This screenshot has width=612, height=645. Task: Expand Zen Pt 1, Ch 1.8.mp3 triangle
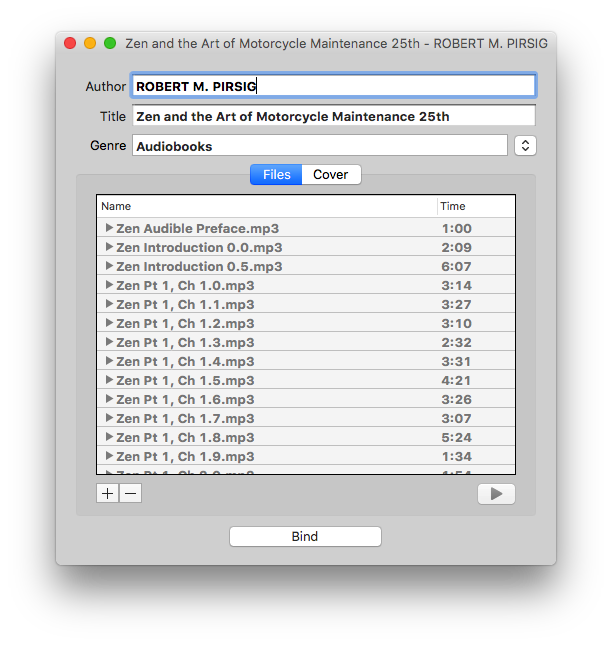[x=109, y=436]
